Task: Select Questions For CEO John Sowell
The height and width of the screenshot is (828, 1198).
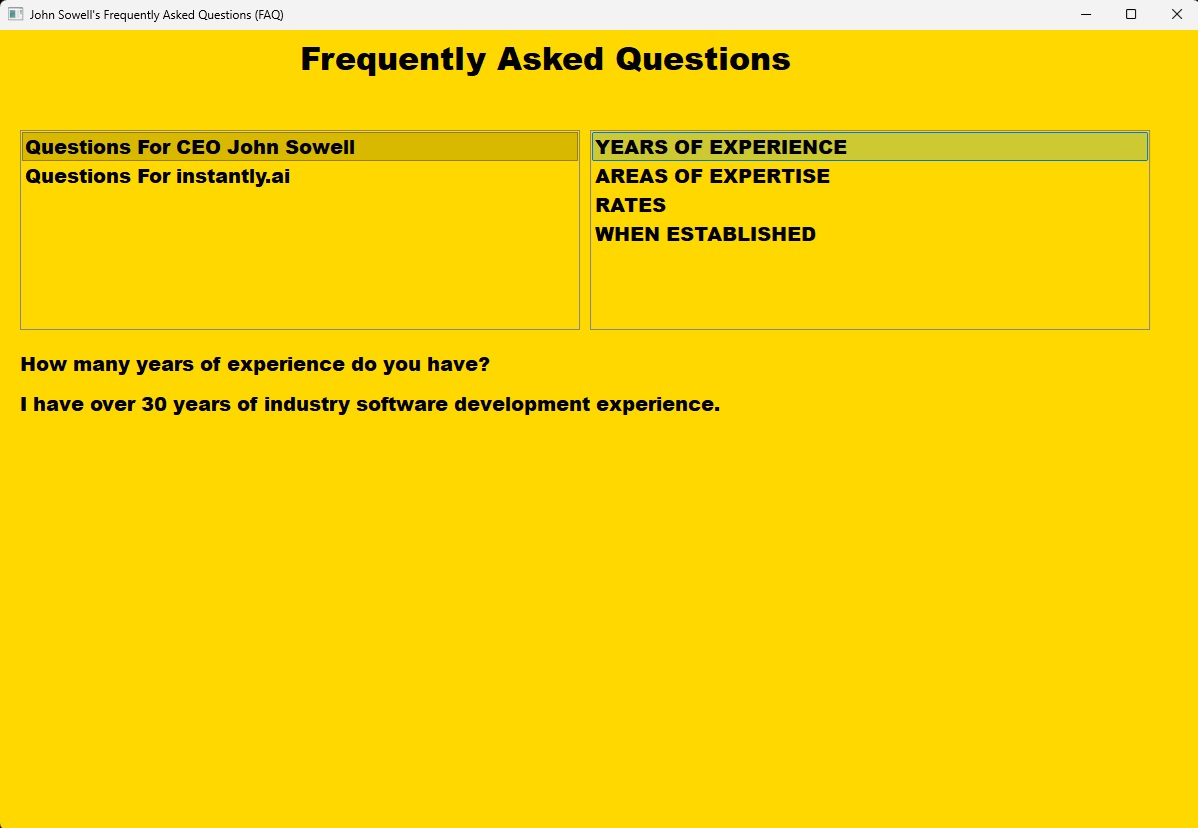Action: (x=190, y=147)
